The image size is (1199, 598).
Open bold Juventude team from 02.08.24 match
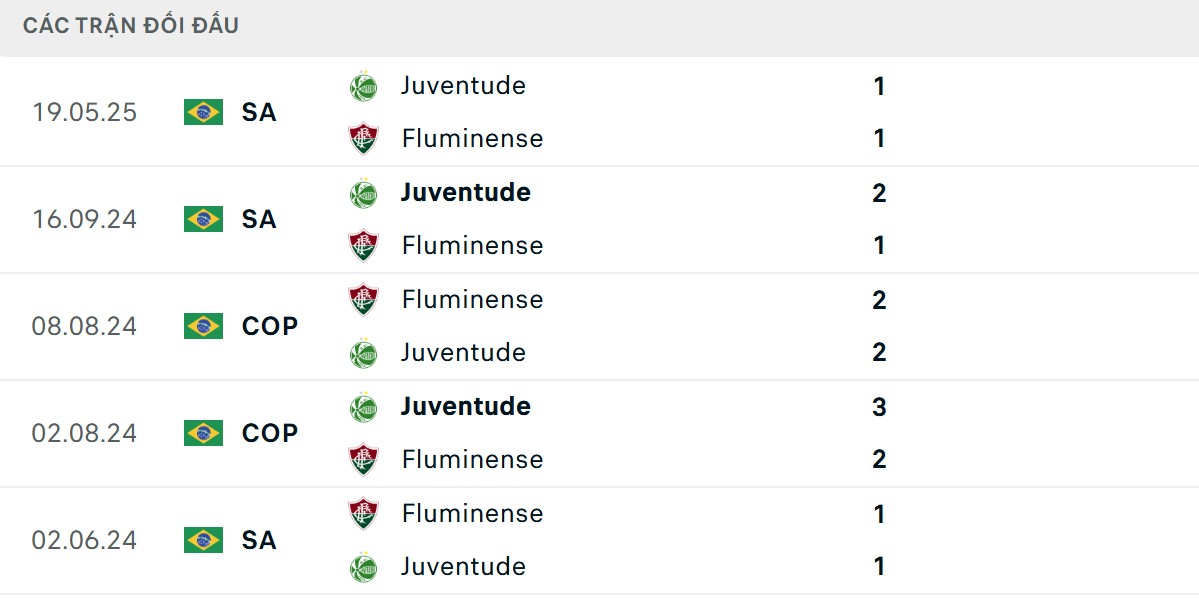click(465, 406)
